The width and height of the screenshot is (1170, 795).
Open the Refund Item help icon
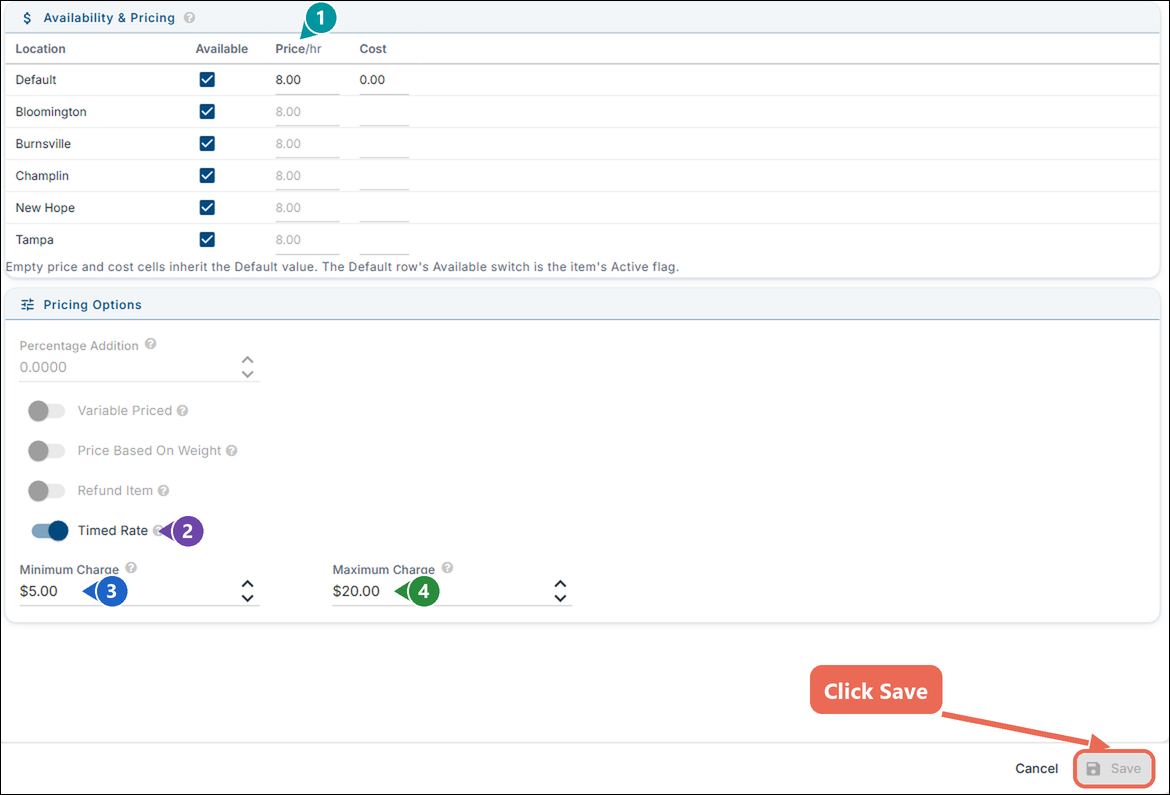[x=163, y=490]
